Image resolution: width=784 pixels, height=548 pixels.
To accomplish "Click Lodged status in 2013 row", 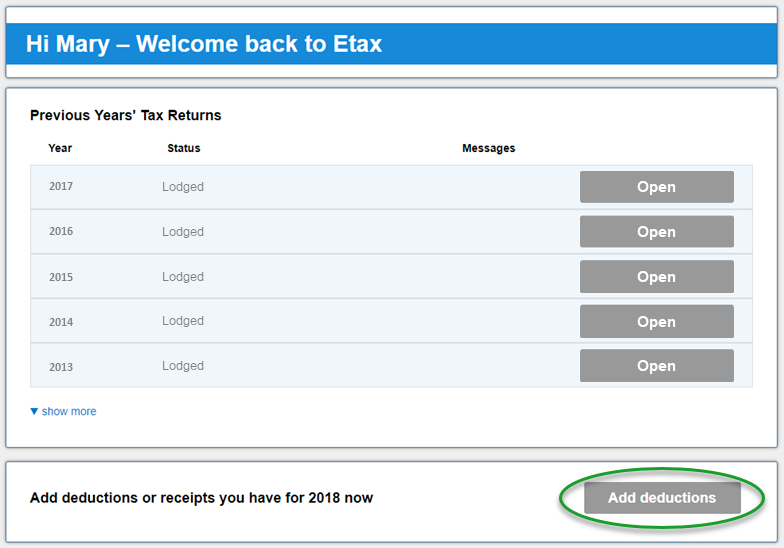I will pyautogui.click(x=183, y=366).
